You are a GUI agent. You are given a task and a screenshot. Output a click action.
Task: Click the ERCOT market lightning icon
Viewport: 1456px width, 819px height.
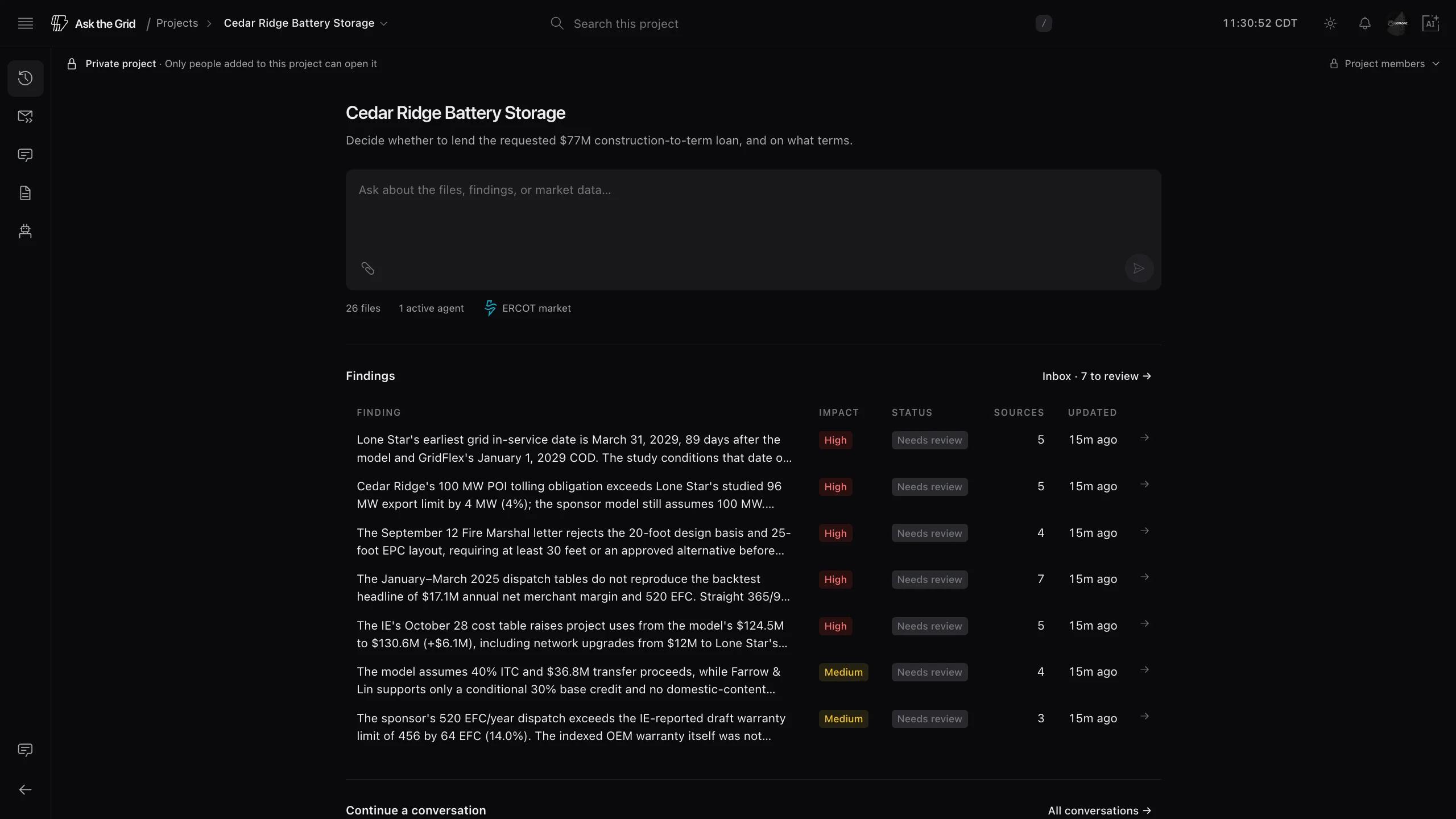coord(490,308)
